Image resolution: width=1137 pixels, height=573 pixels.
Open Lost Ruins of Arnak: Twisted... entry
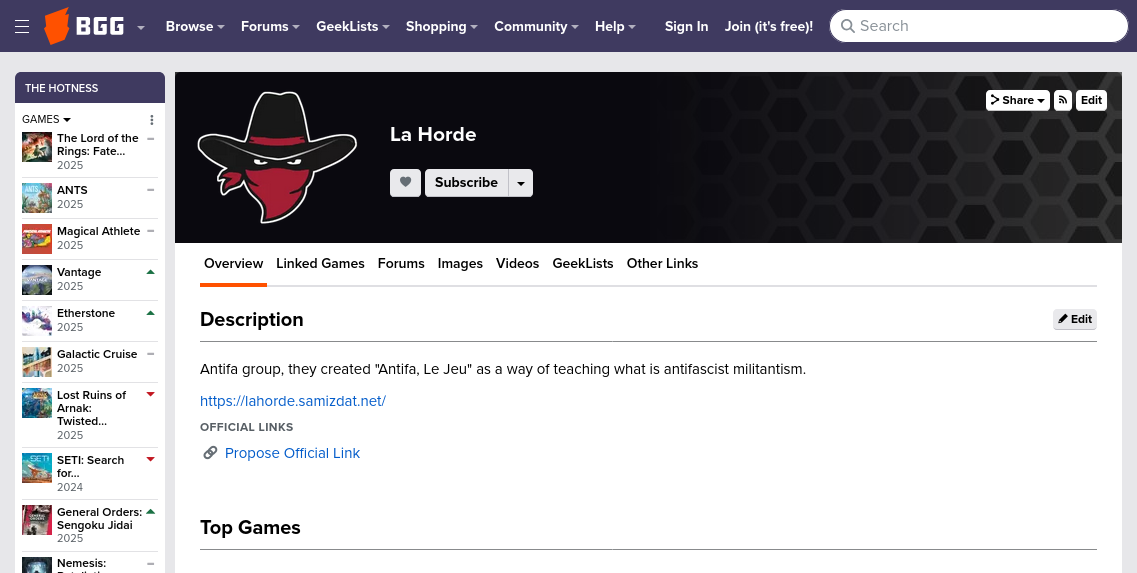pos(91,408)
